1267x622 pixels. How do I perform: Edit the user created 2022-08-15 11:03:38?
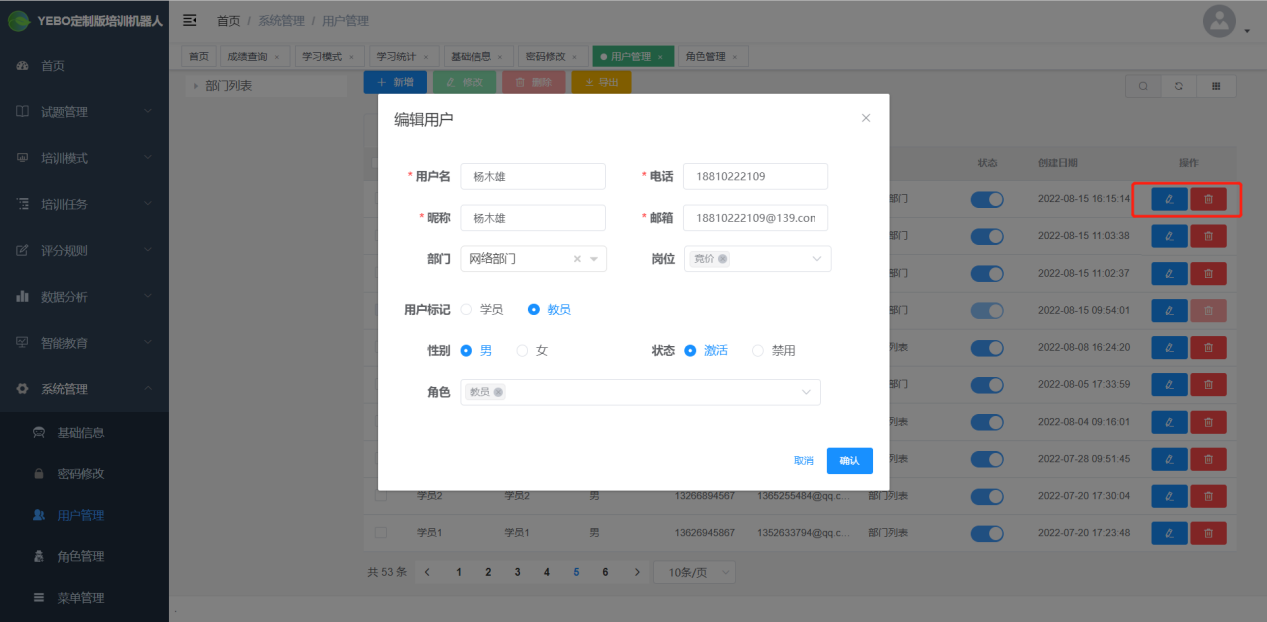tap(1169, 236)
